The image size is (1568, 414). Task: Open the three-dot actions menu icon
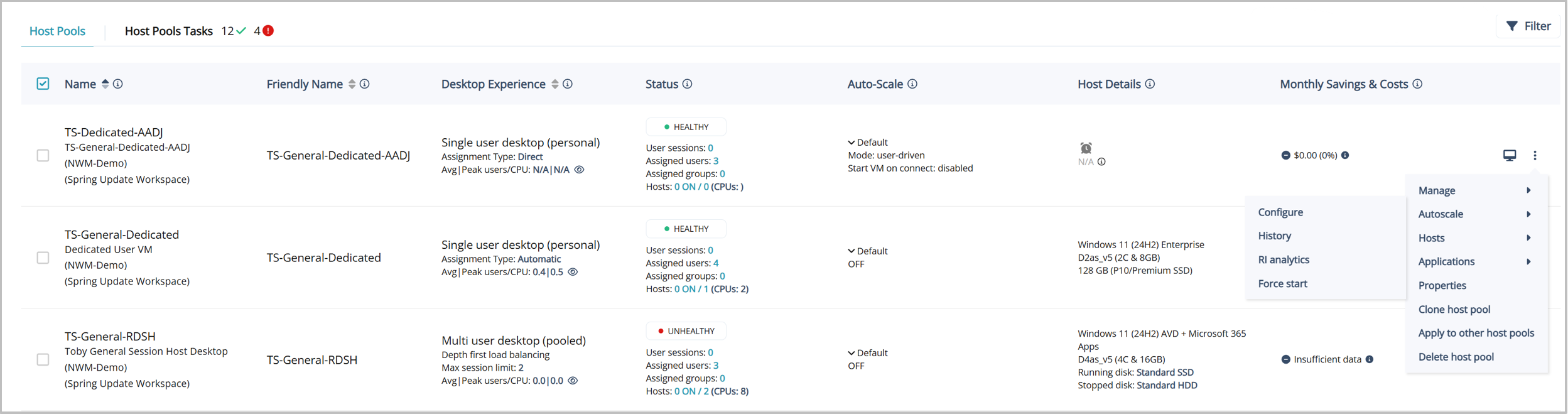point(1535,155)
